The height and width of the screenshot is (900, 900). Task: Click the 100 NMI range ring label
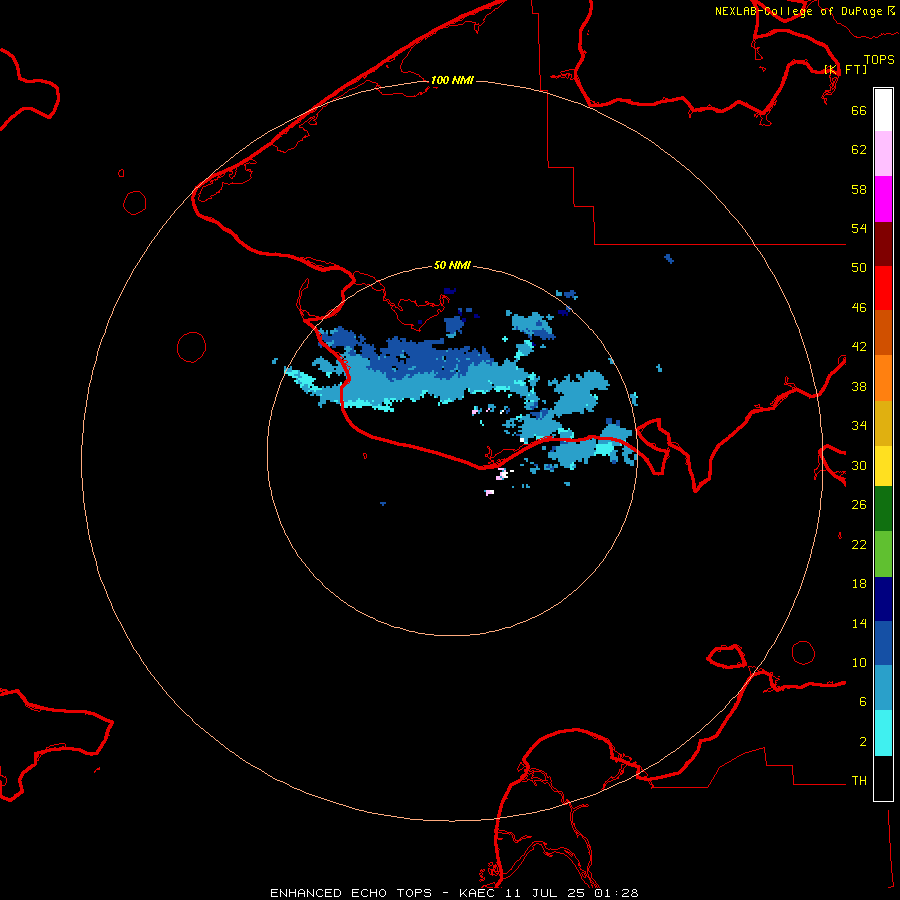[x=452, y=80]
